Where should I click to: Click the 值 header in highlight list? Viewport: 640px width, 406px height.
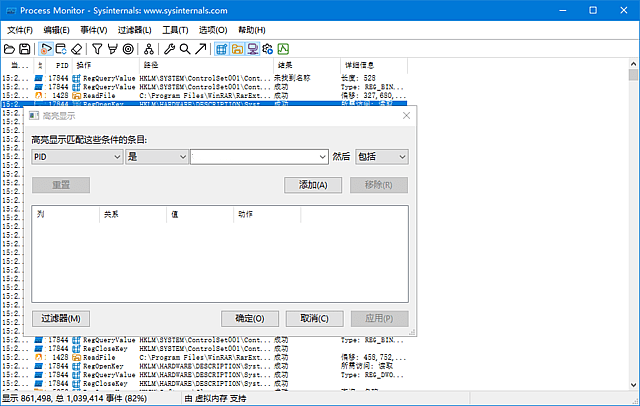[200, 214]
